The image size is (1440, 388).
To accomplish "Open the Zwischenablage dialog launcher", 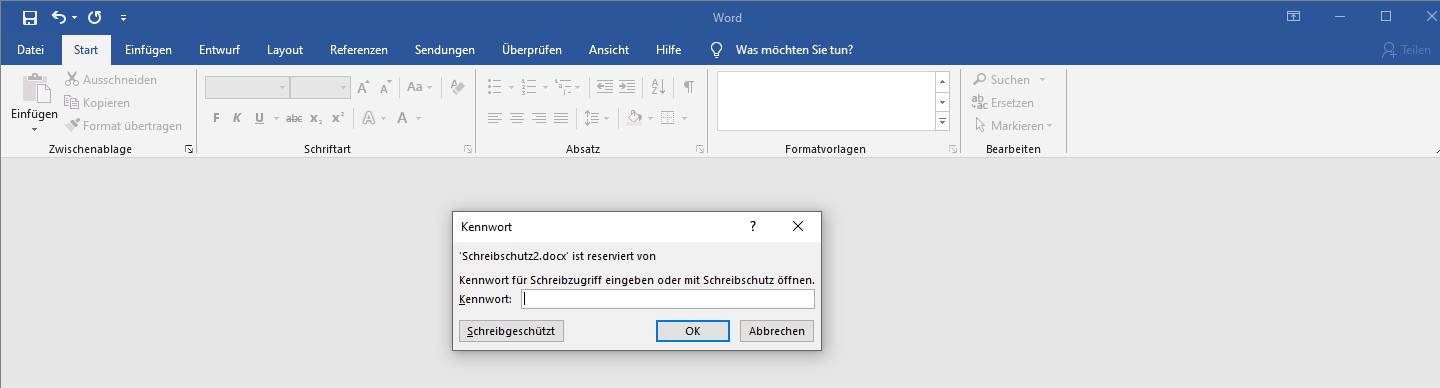I will (x=188, y=149).
